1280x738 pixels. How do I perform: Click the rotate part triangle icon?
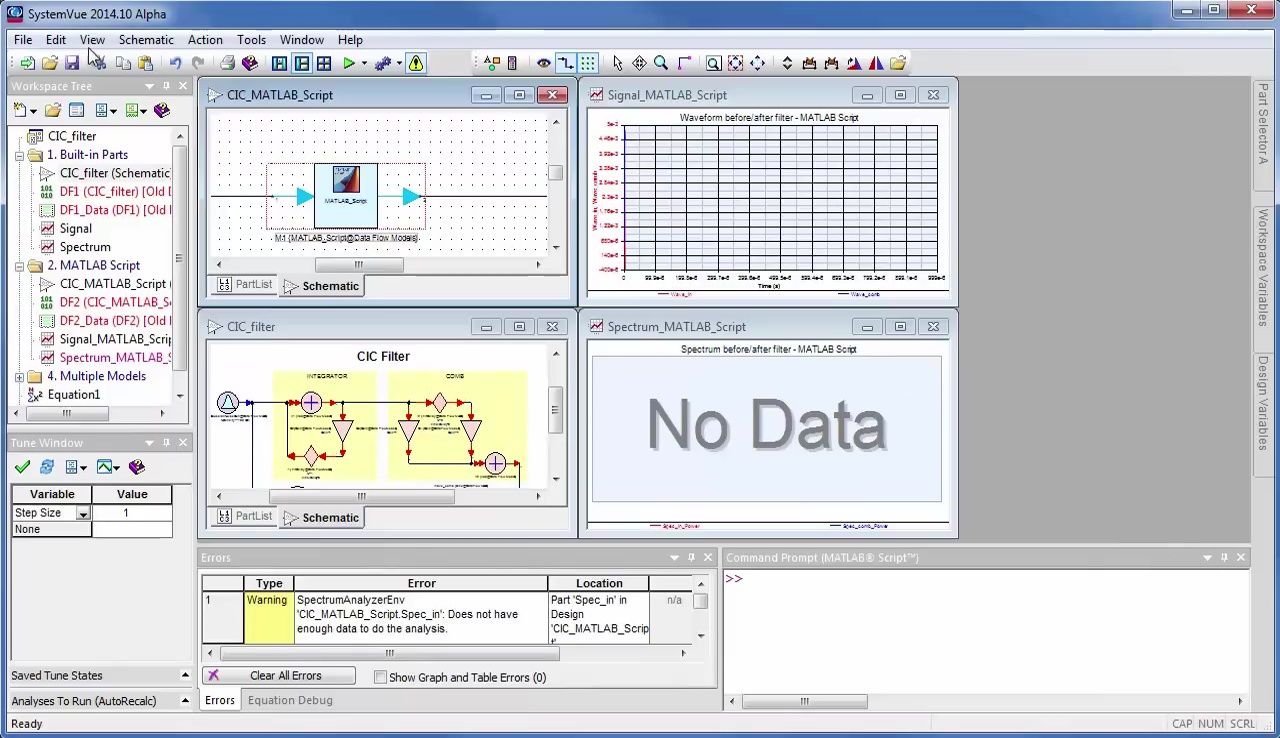click(853, 63)
